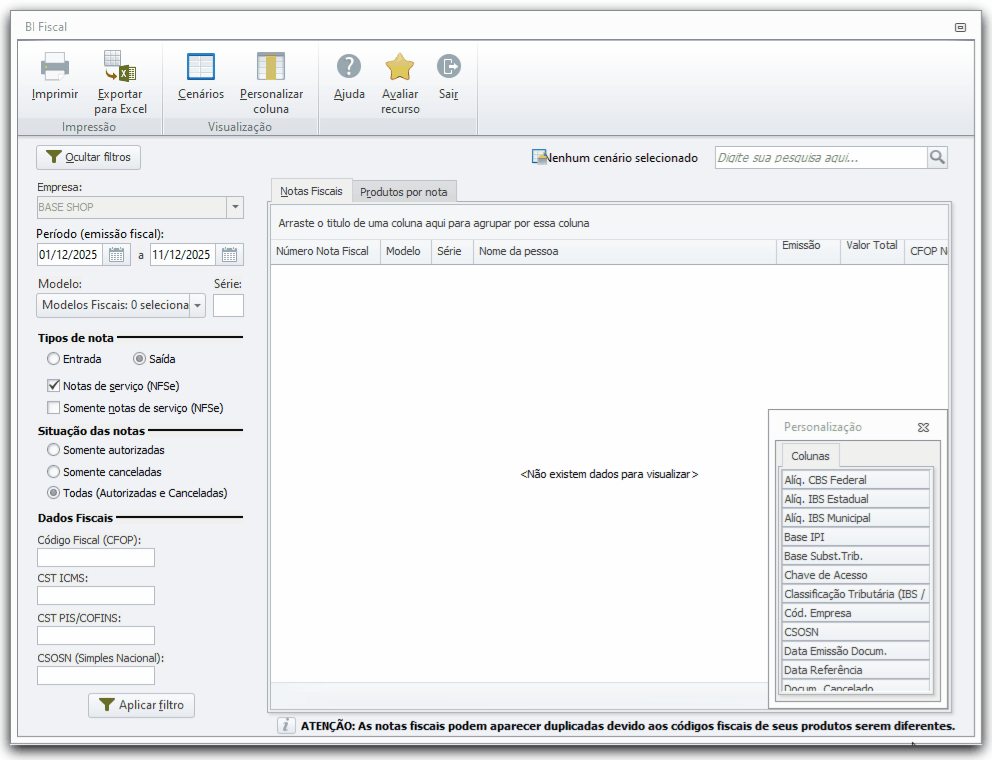Open Ajuda help icon
Image resolution: width=992 pixels, height=760 pixels.
[349, 66]
